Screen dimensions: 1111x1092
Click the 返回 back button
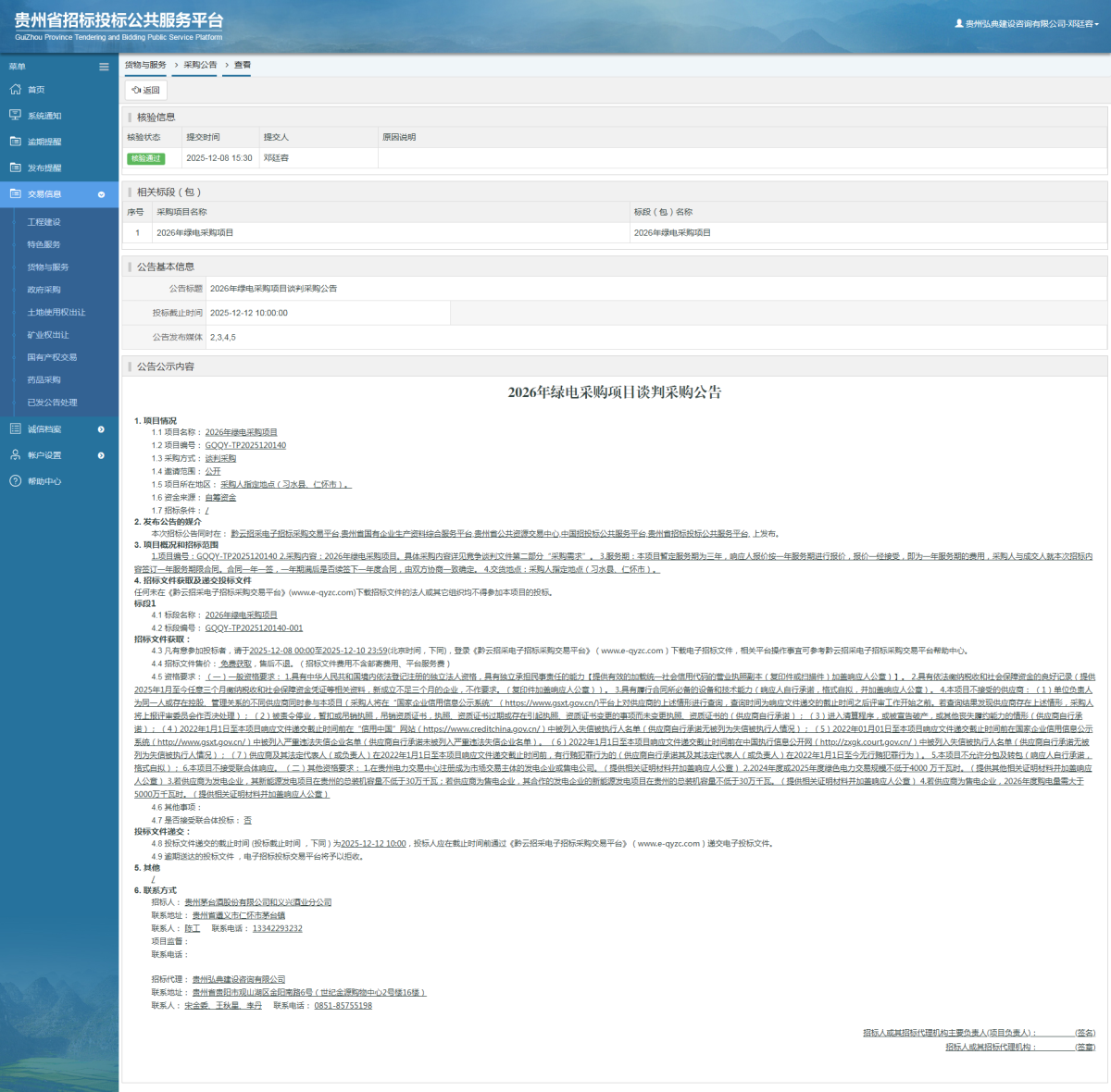145,90
